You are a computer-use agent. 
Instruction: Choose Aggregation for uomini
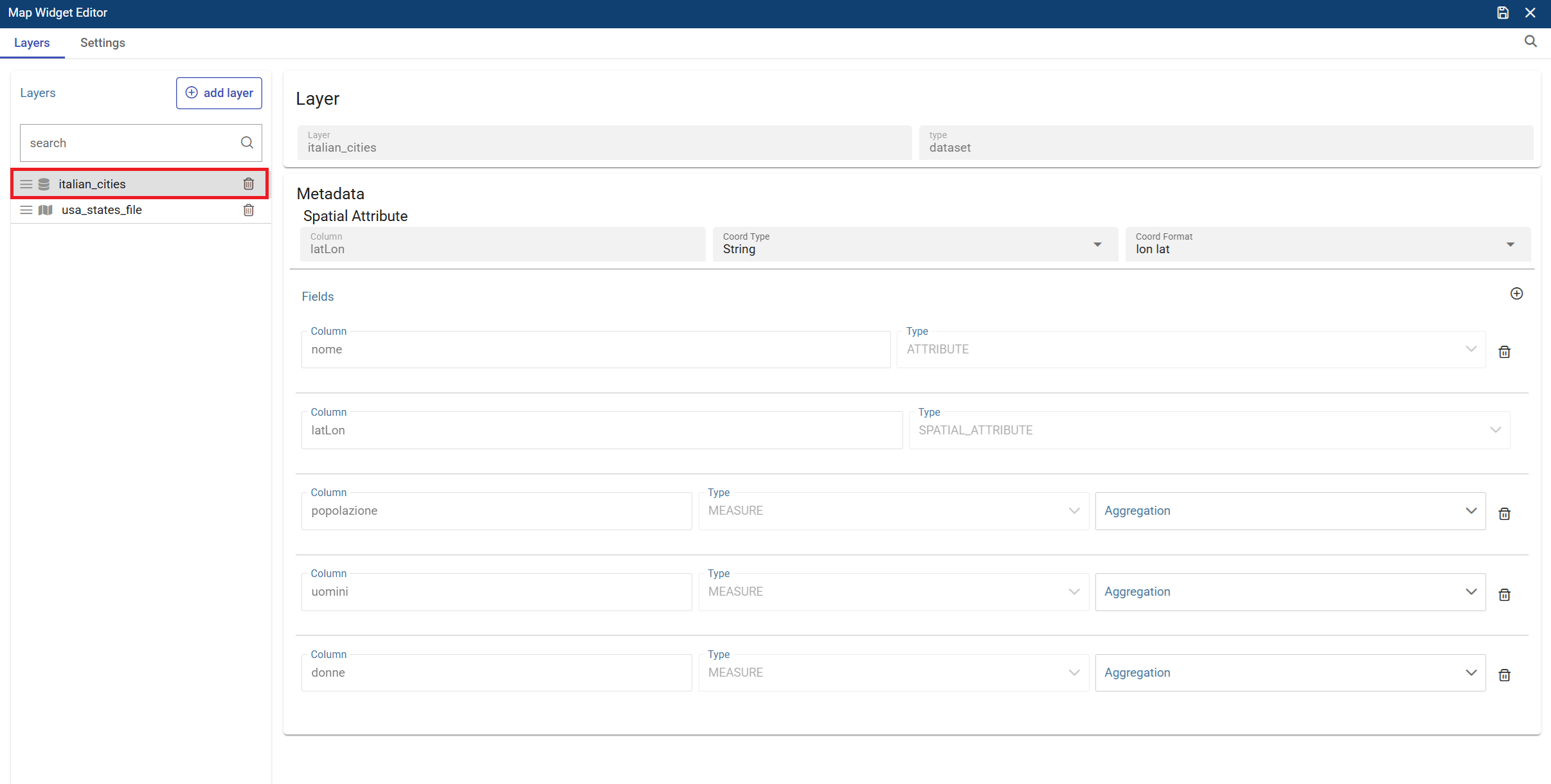click(x=1290, y=592)
